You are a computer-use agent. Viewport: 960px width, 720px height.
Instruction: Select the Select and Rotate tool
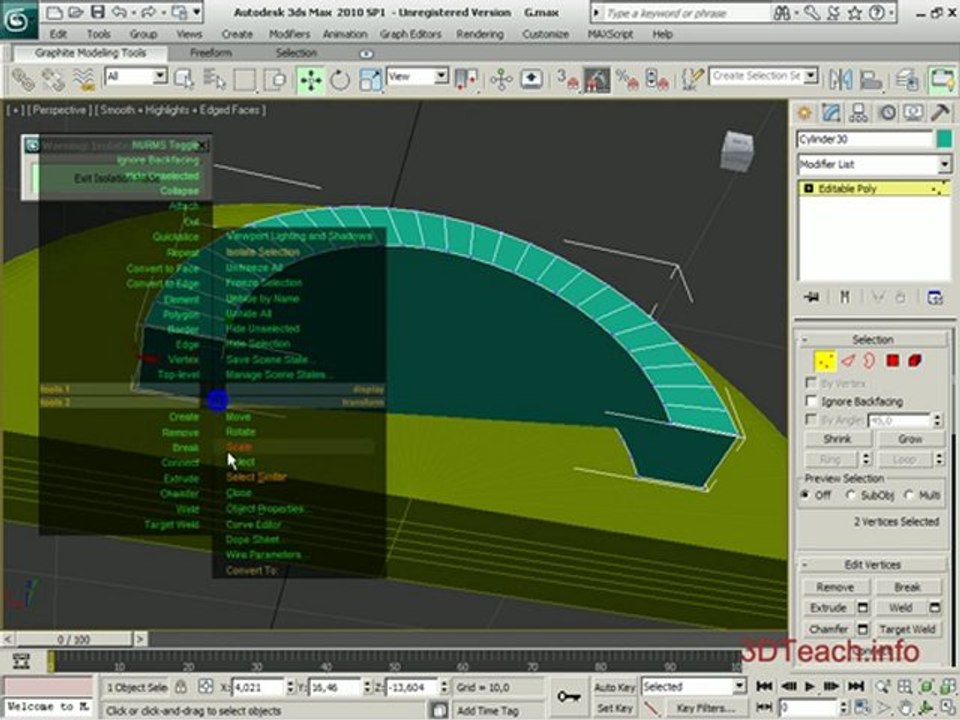click(x=340, y=80)
